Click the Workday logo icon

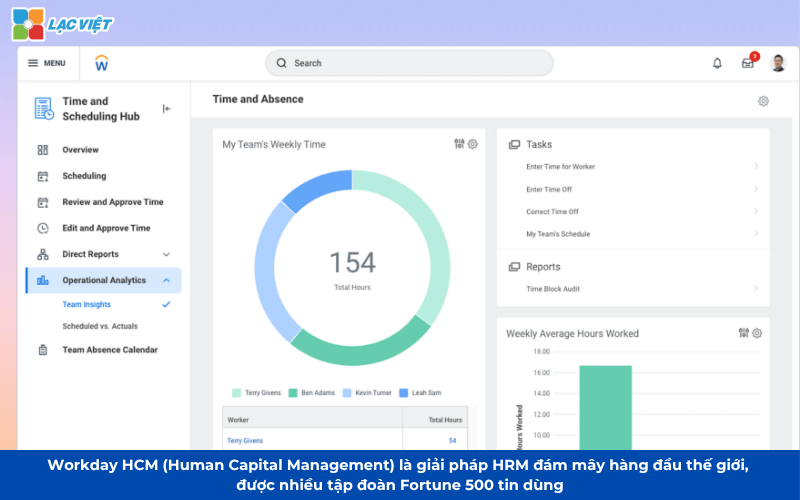pos(101,63)
